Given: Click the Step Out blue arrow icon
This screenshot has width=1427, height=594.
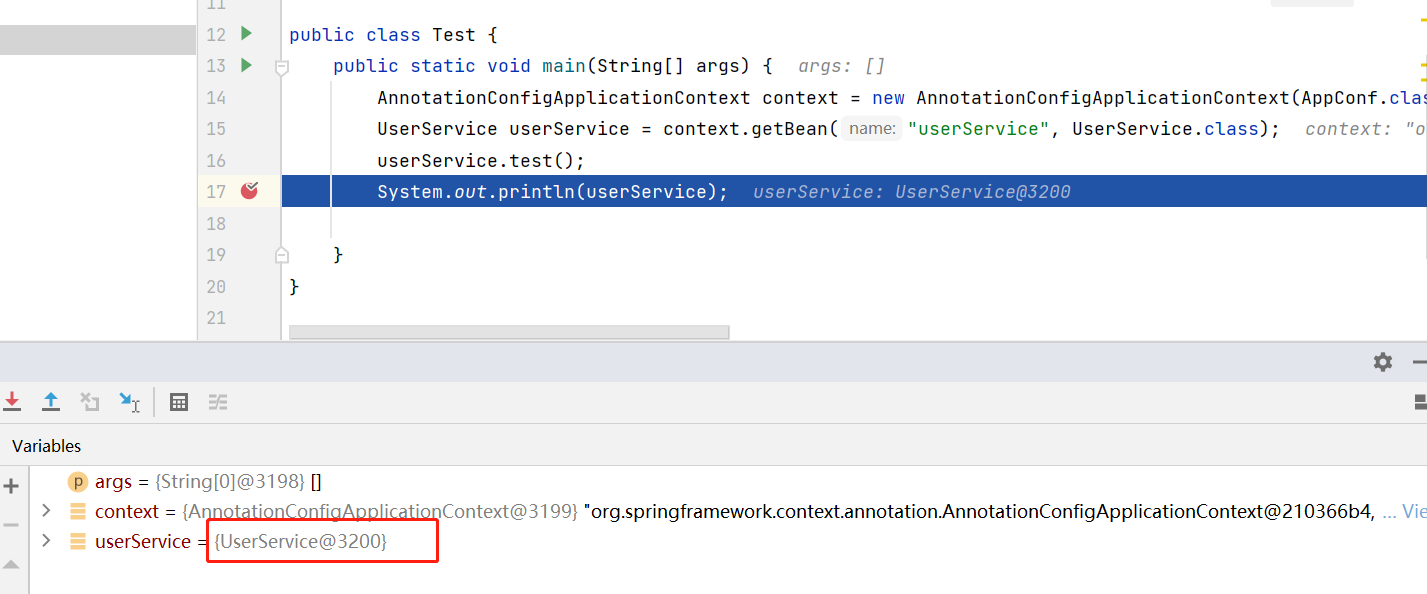Looking at the screenshot, I should pyautogui.click(x=51, y=402).
